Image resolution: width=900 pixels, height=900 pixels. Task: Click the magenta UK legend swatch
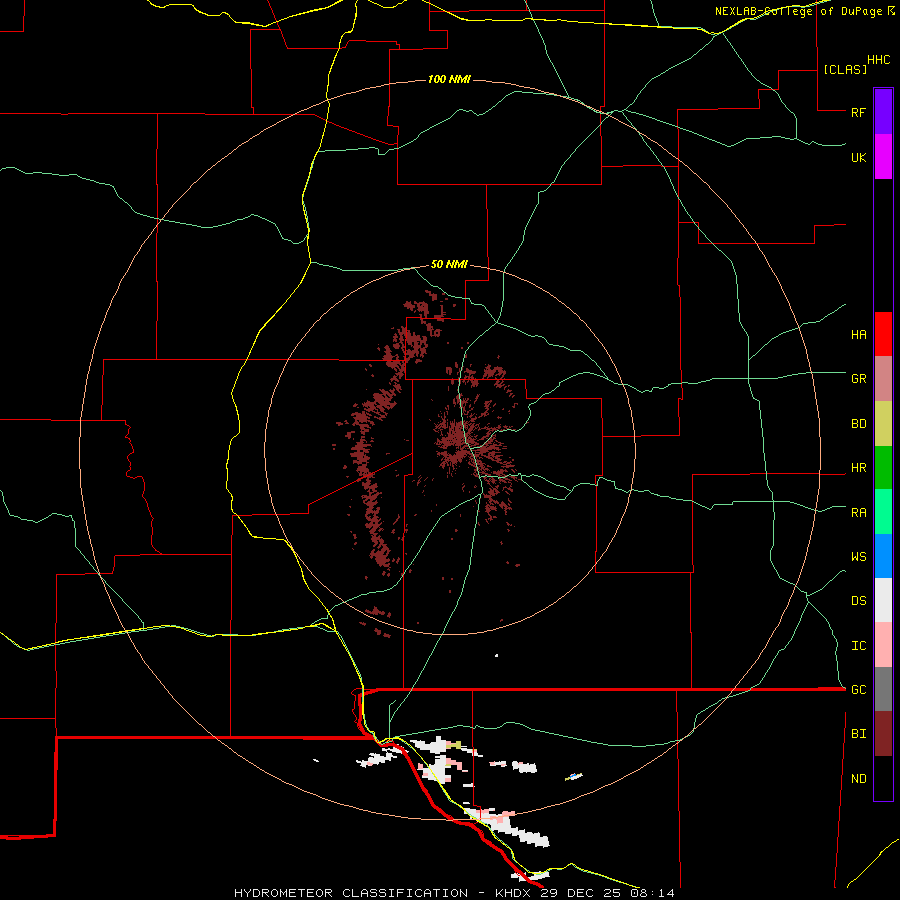tap(883, 157)
